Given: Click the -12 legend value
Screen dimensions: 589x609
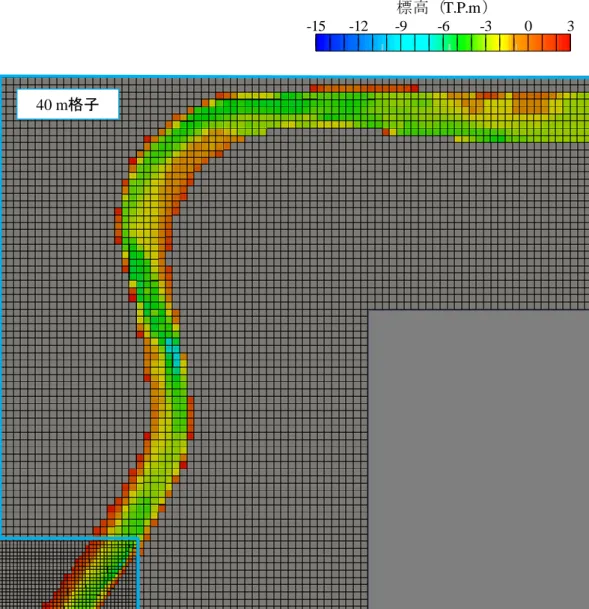Looking at the screenshot, I should 358,26.
